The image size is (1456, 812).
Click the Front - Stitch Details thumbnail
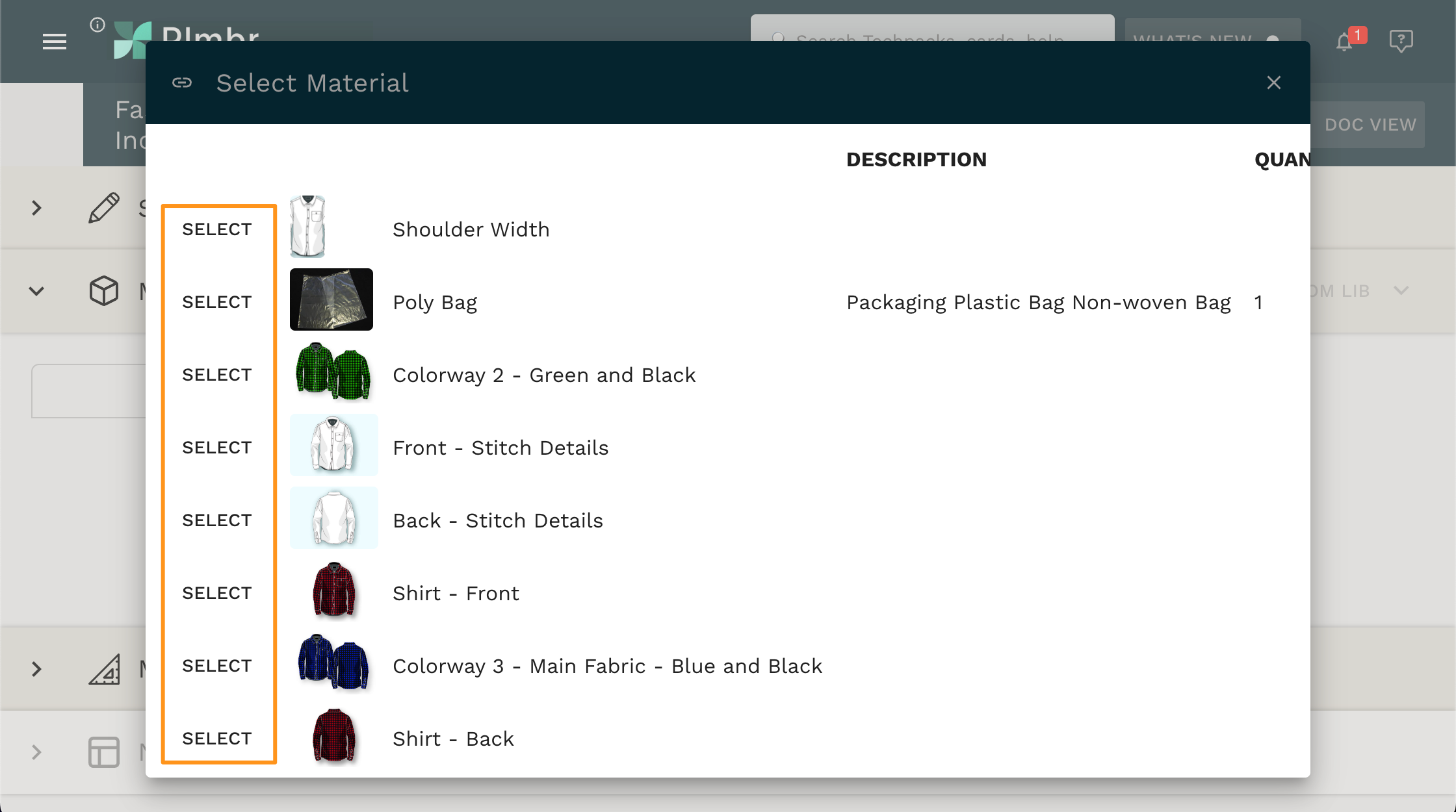point(333,445)
